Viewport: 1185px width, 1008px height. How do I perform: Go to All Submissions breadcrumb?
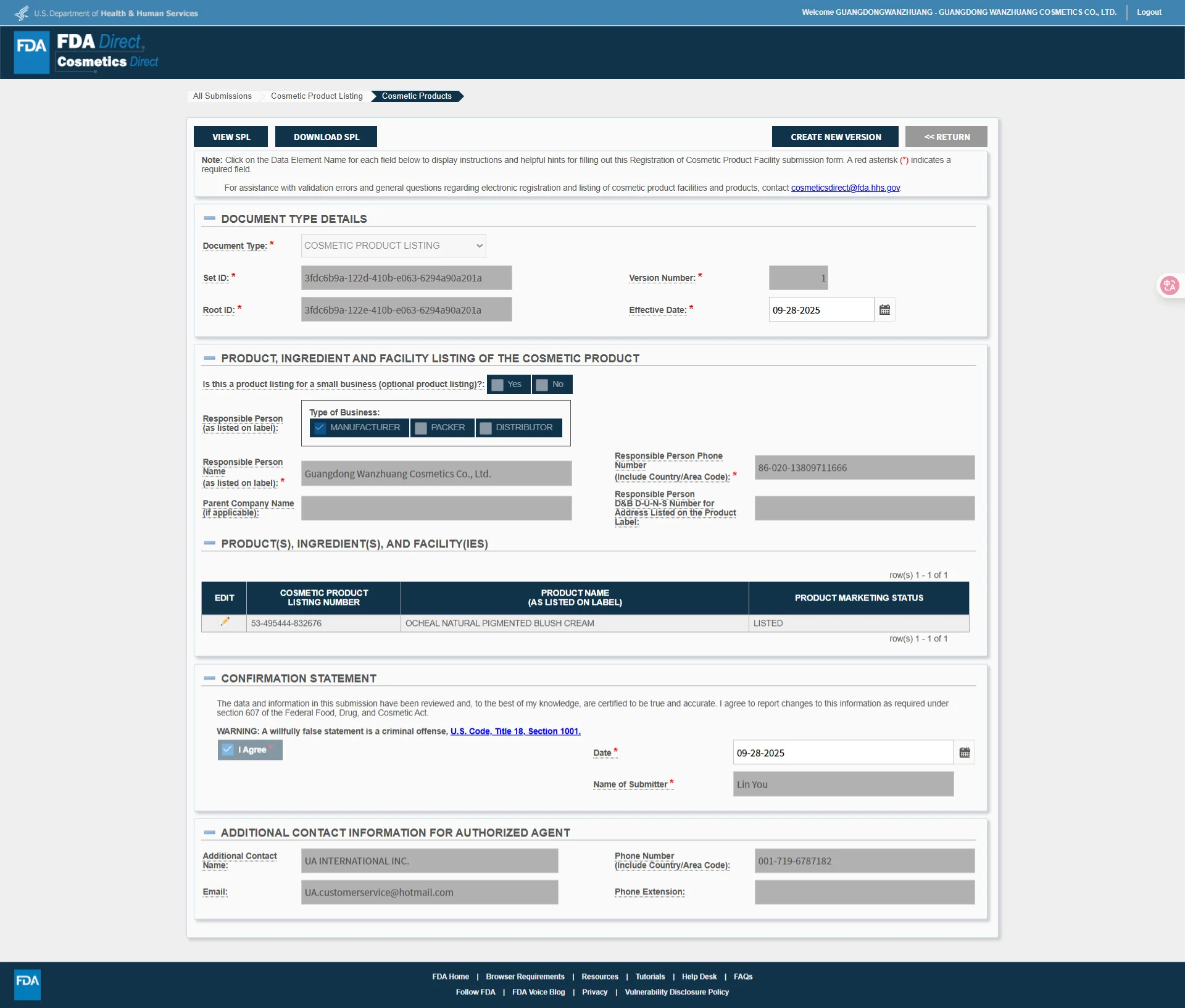point(222,96)
